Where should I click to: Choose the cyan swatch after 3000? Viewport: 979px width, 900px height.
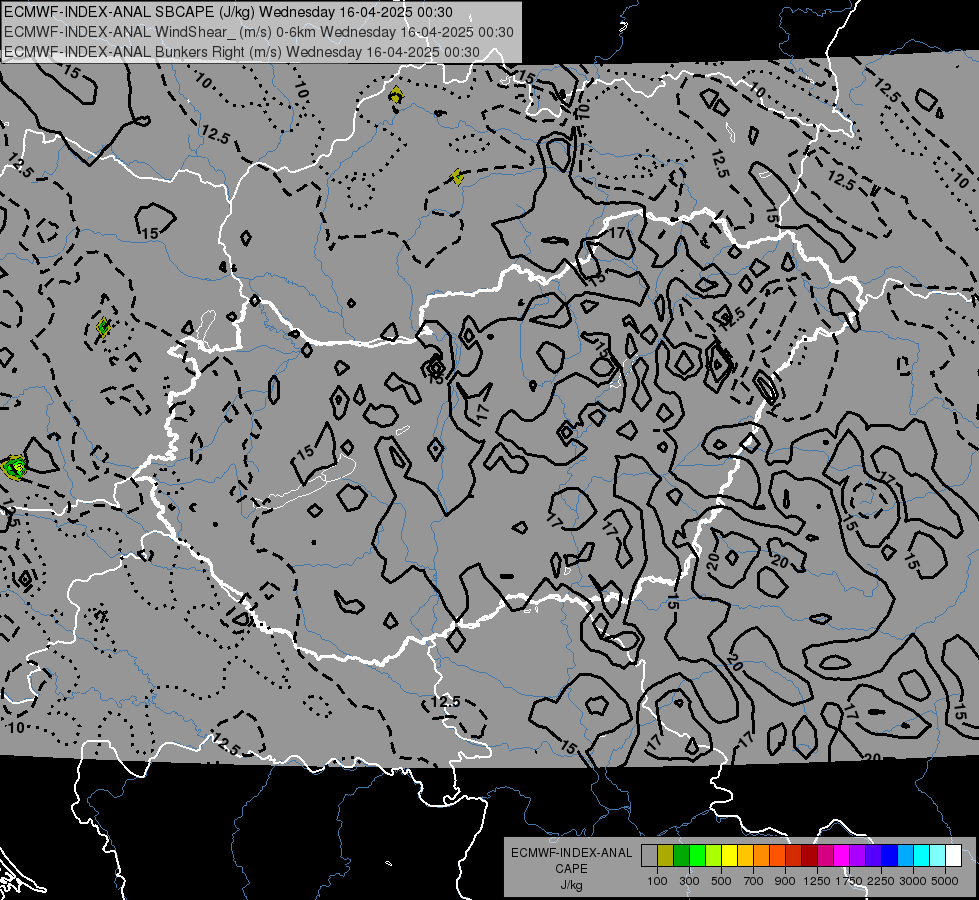[x=922, y=856]
